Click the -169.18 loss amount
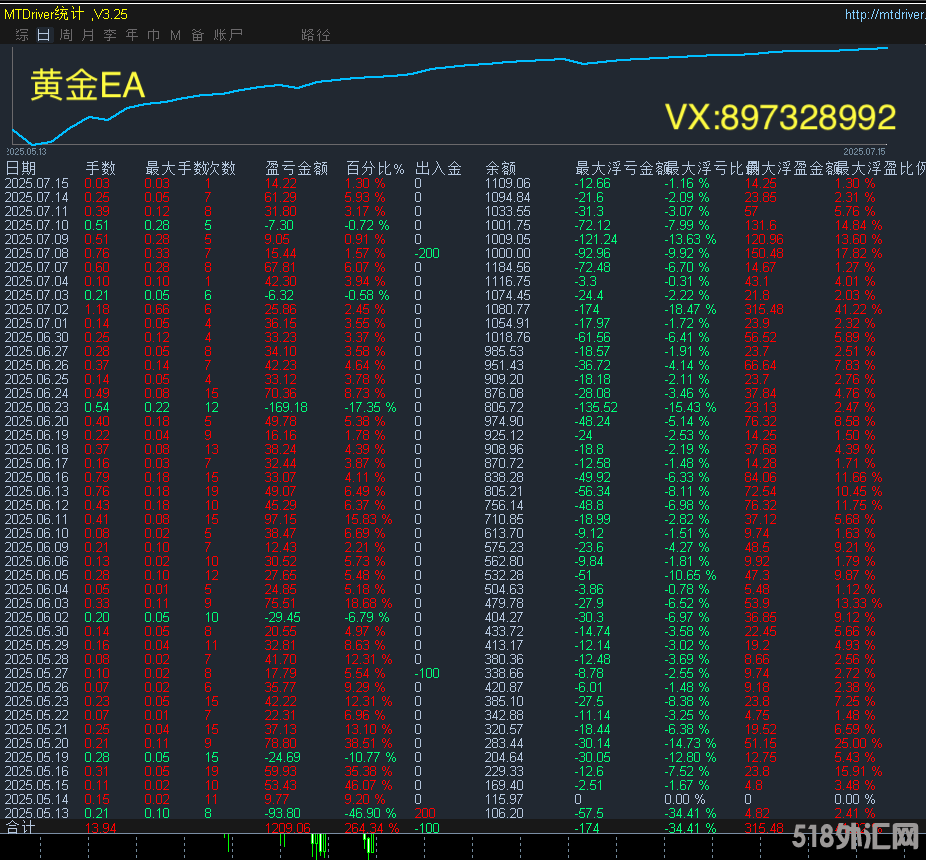 (x=286, y=408)
